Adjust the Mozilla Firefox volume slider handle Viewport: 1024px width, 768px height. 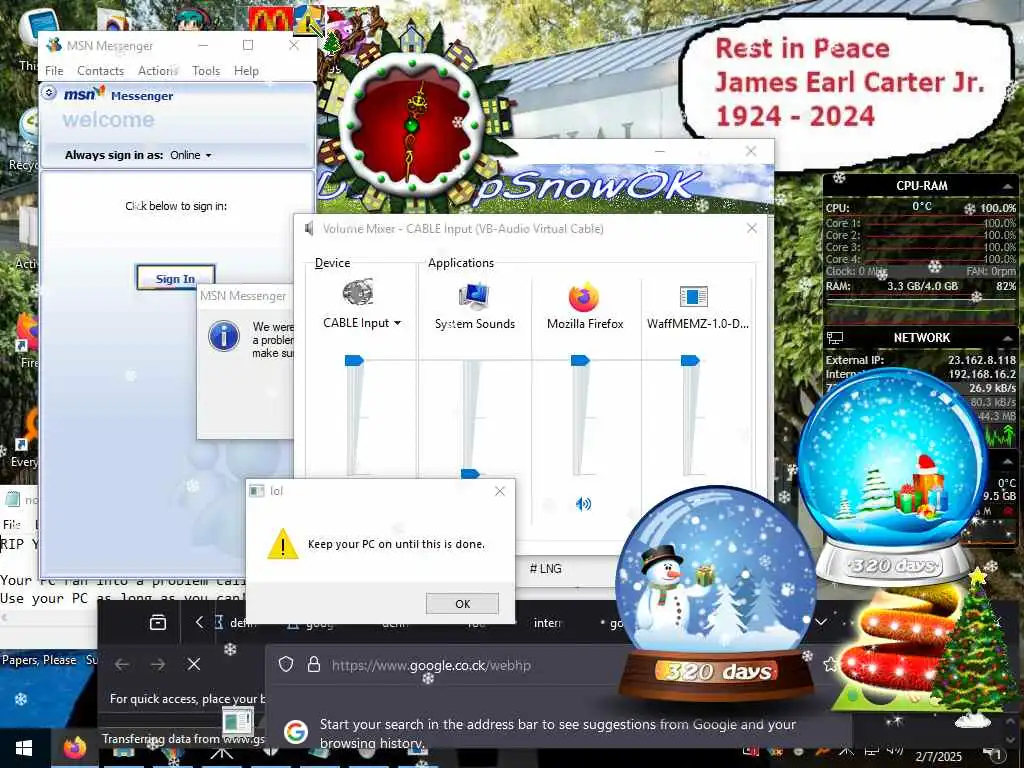580,360
